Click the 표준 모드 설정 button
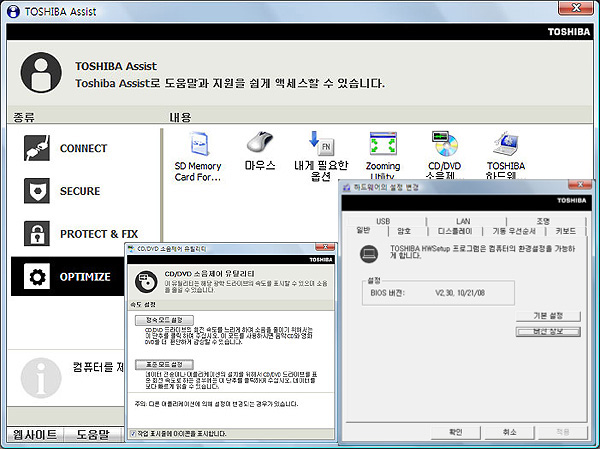Image resolution: width=600 pixels, height=449 pixels. coord(164,364)
